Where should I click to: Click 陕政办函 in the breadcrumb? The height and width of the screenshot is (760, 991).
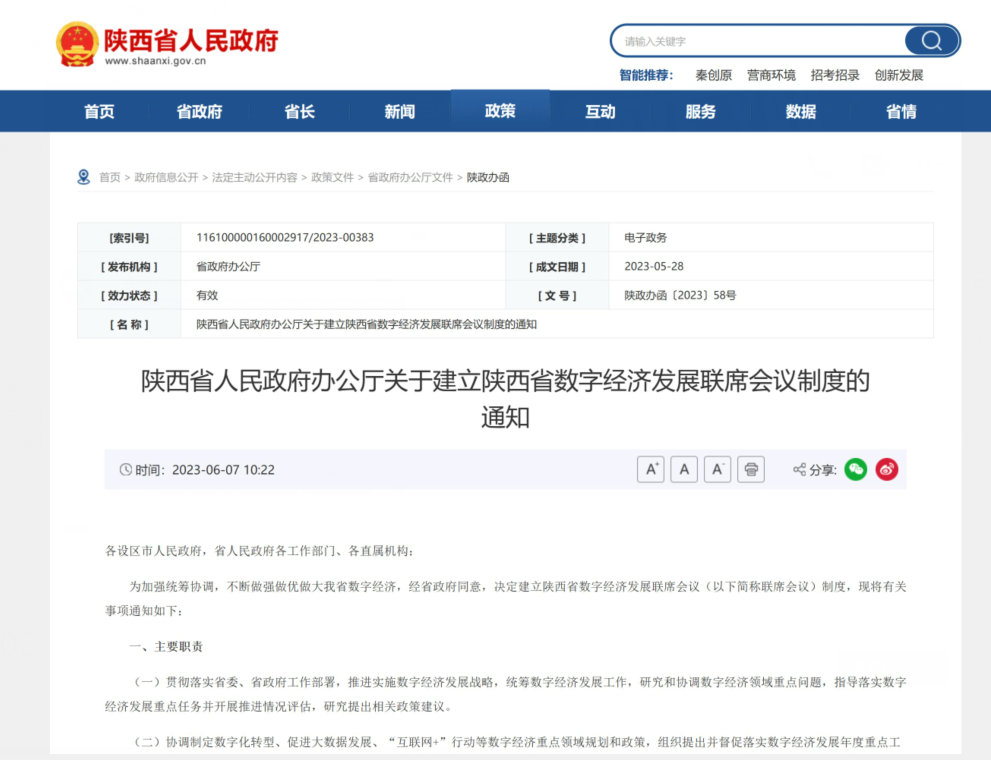click(488, 178)
